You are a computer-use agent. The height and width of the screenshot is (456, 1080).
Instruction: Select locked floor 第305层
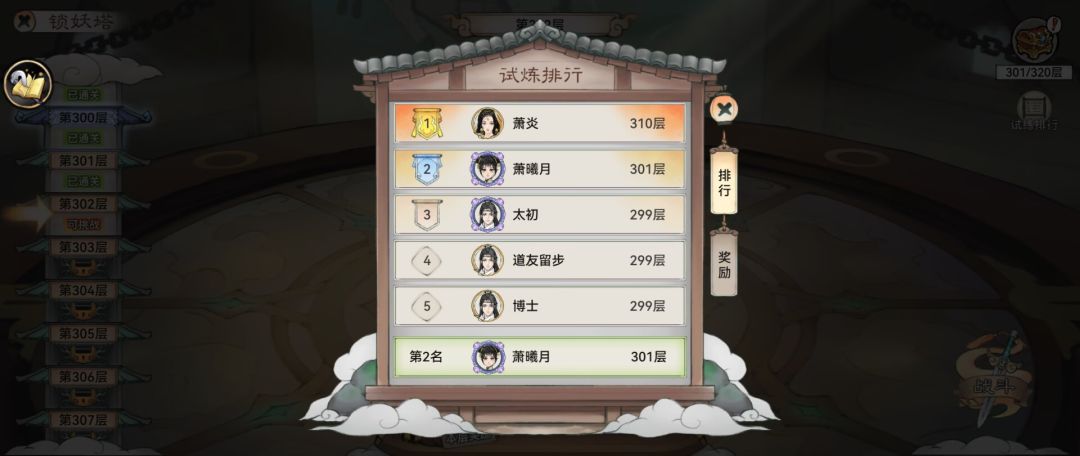[83, 333]
